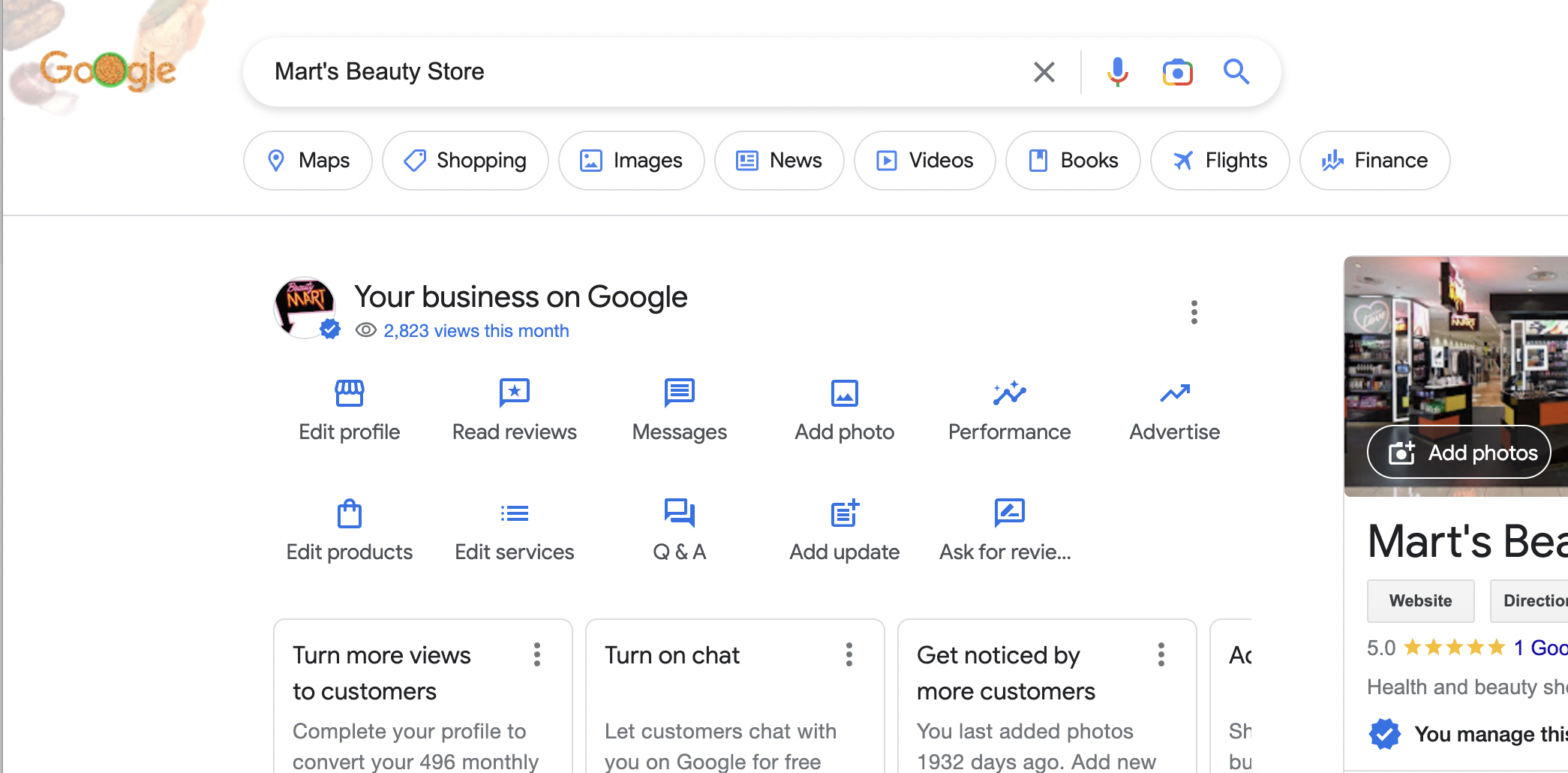Open the 2,823 views this month link
1568x773 pixels.
coord(476,331)
